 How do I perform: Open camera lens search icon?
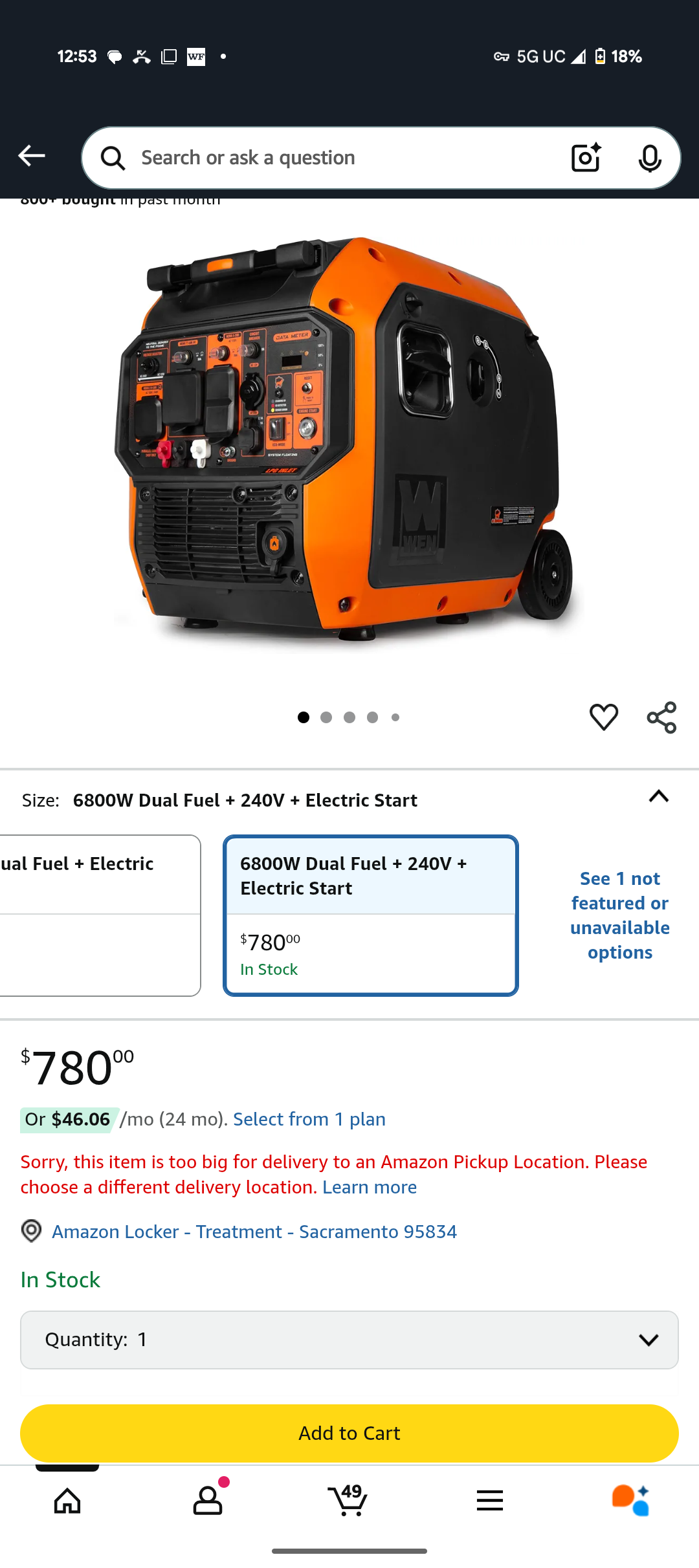click(x=586, y=158)
